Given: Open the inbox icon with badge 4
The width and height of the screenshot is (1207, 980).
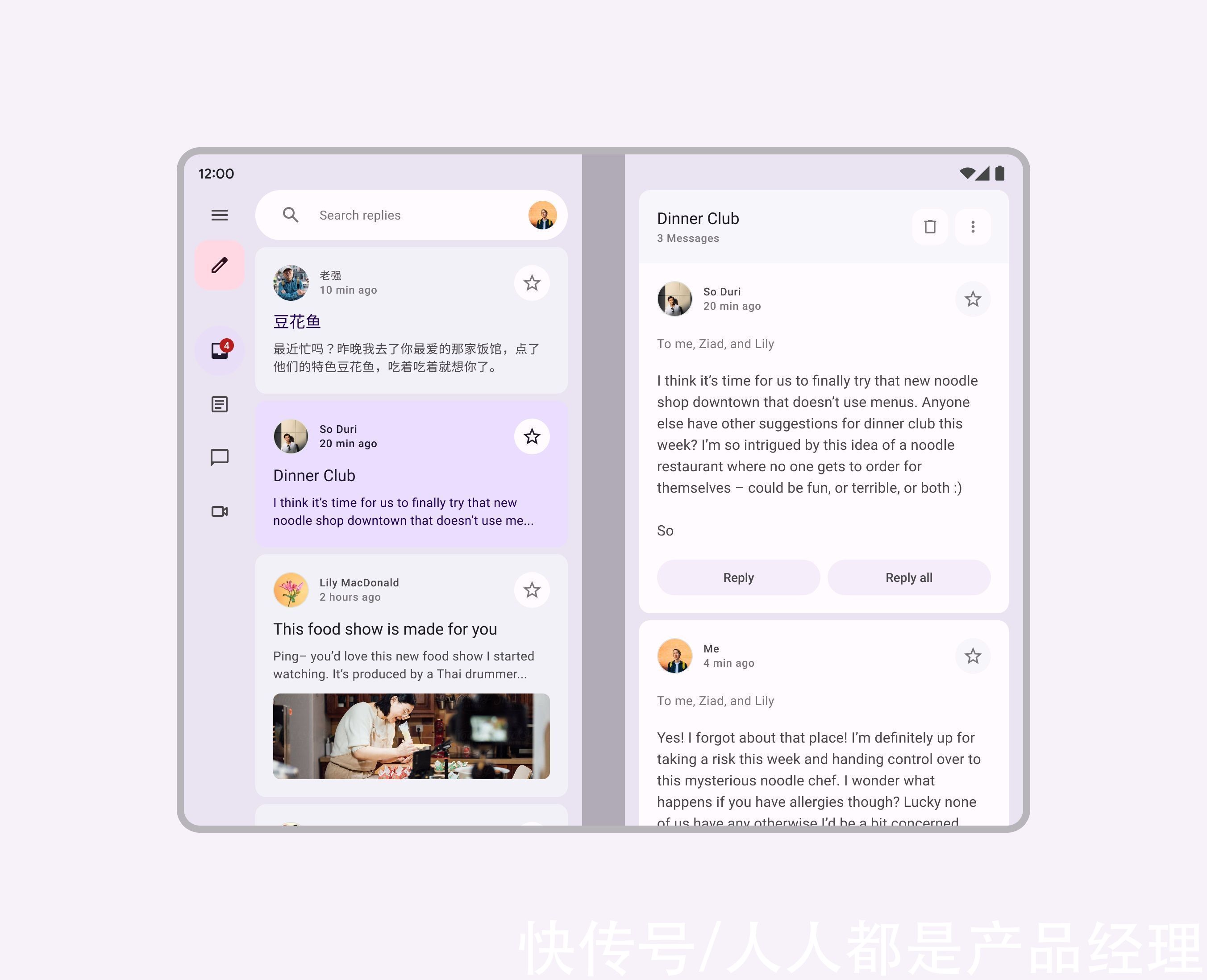Looking at the screenshot, I should coord(219,350).
